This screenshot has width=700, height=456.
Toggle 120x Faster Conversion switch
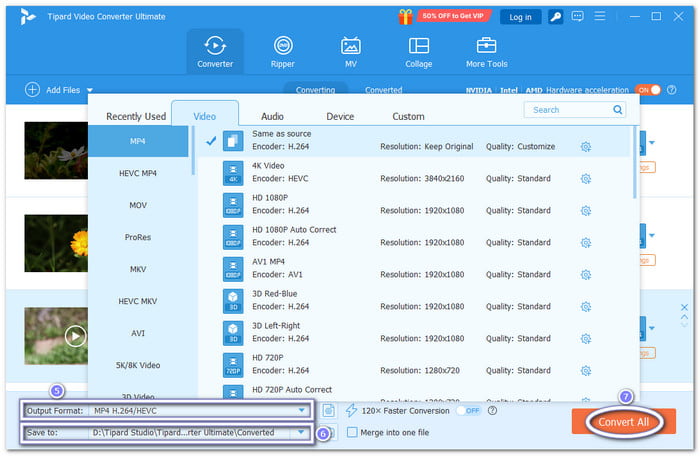[469, 410]
